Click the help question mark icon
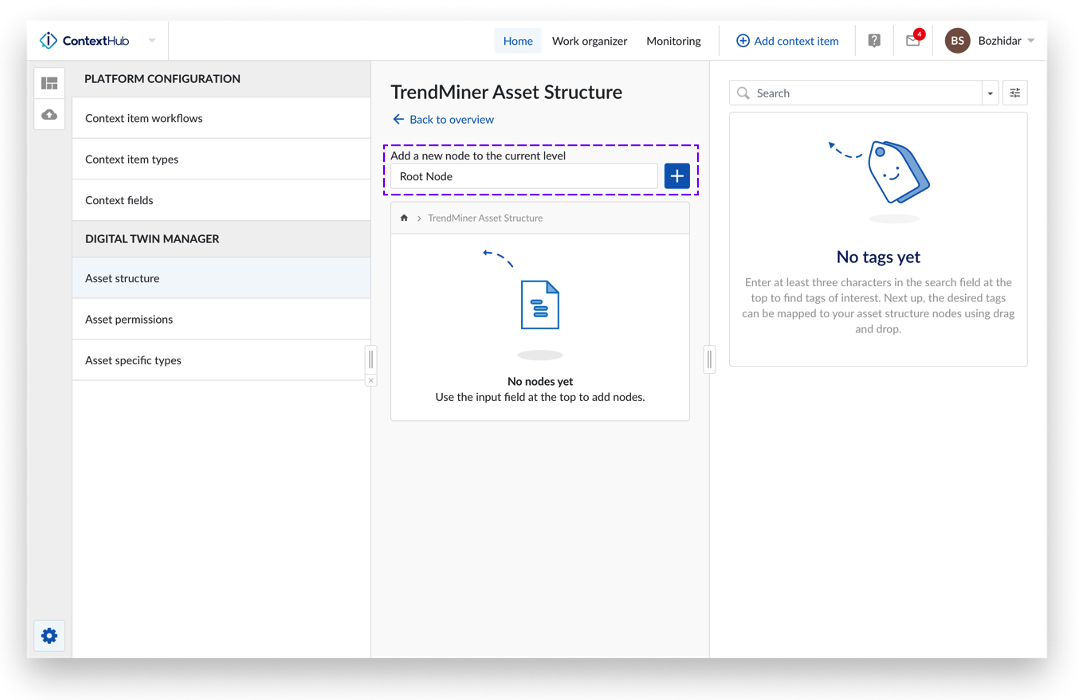Image resolution: width=1089 pixels, height=700 pixels. [x=874, y=41]
